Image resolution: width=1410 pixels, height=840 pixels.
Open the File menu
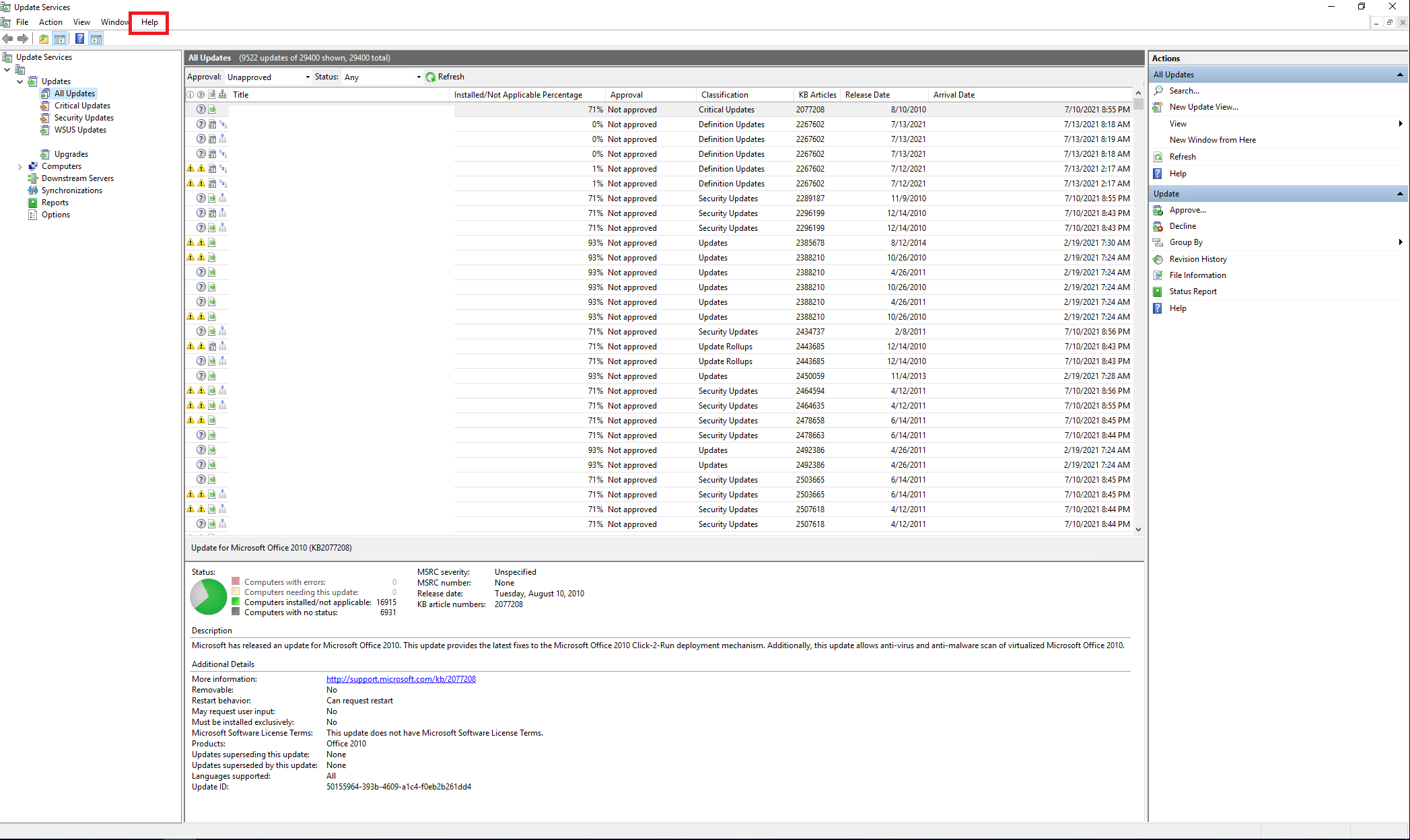coord(22,22)
